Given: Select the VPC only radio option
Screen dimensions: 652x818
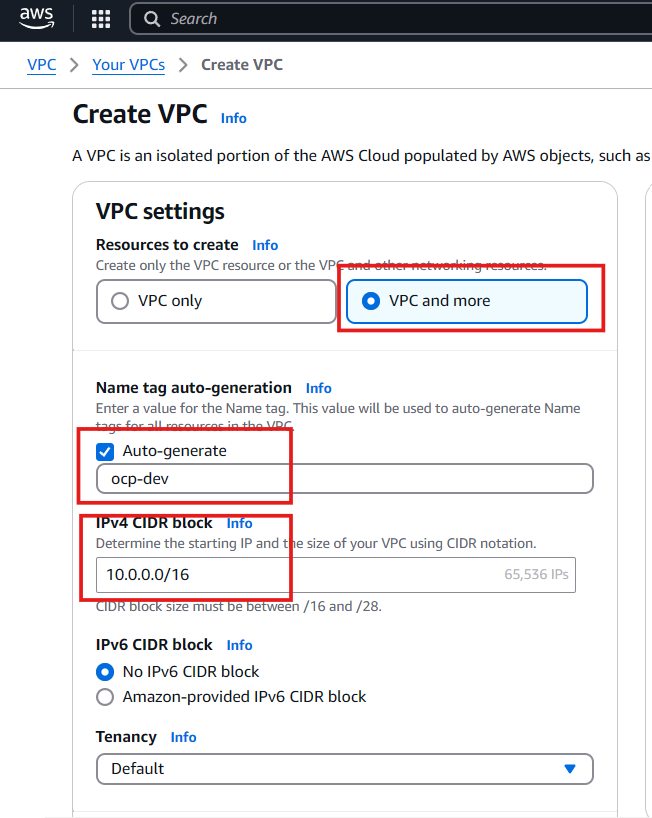Looking at the screenshot, I should click(120, 301).
